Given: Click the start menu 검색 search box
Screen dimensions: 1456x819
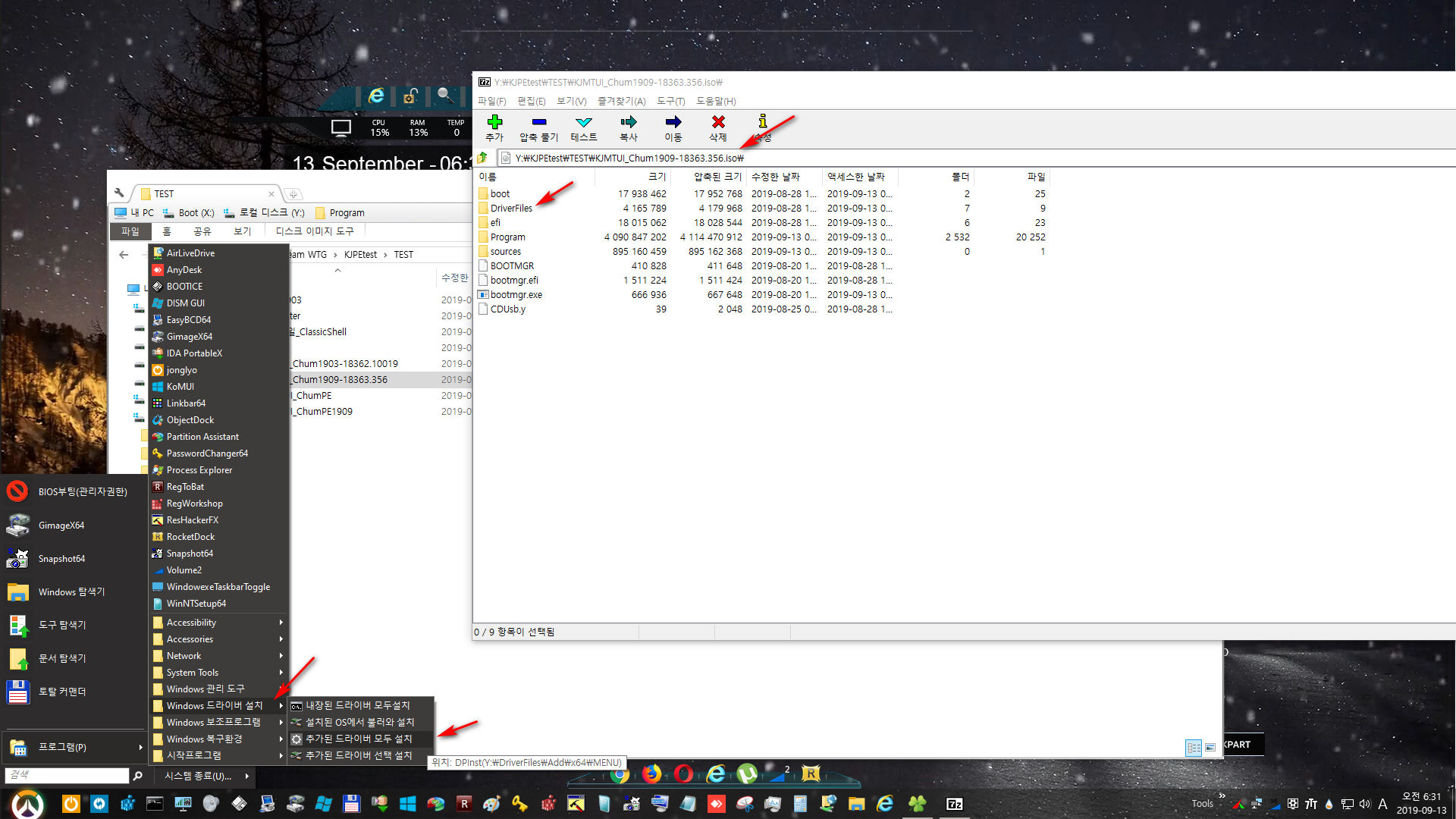Looking at the screenshot, I should (x=67, y=775).
